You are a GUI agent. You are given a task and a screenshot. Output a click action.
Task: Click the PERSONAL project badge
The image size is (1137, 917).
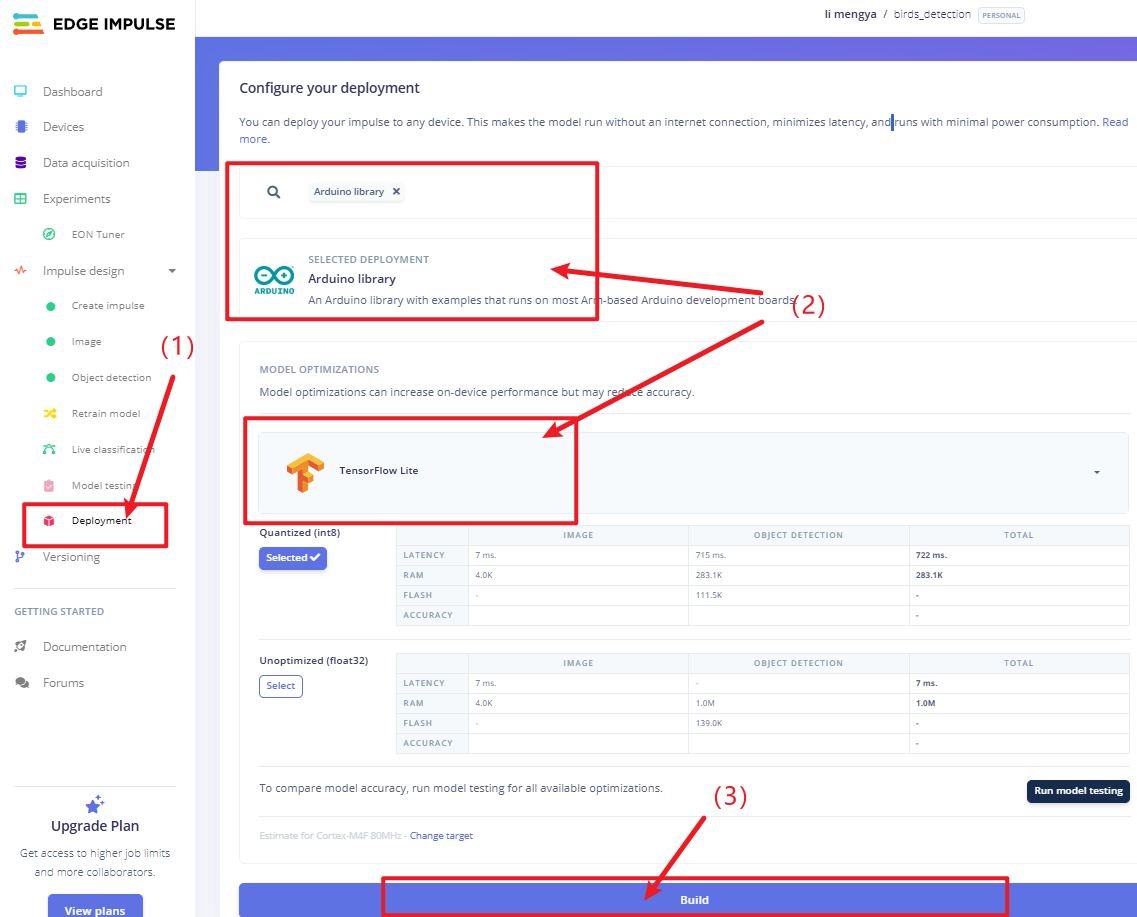tap(1001, 15)
